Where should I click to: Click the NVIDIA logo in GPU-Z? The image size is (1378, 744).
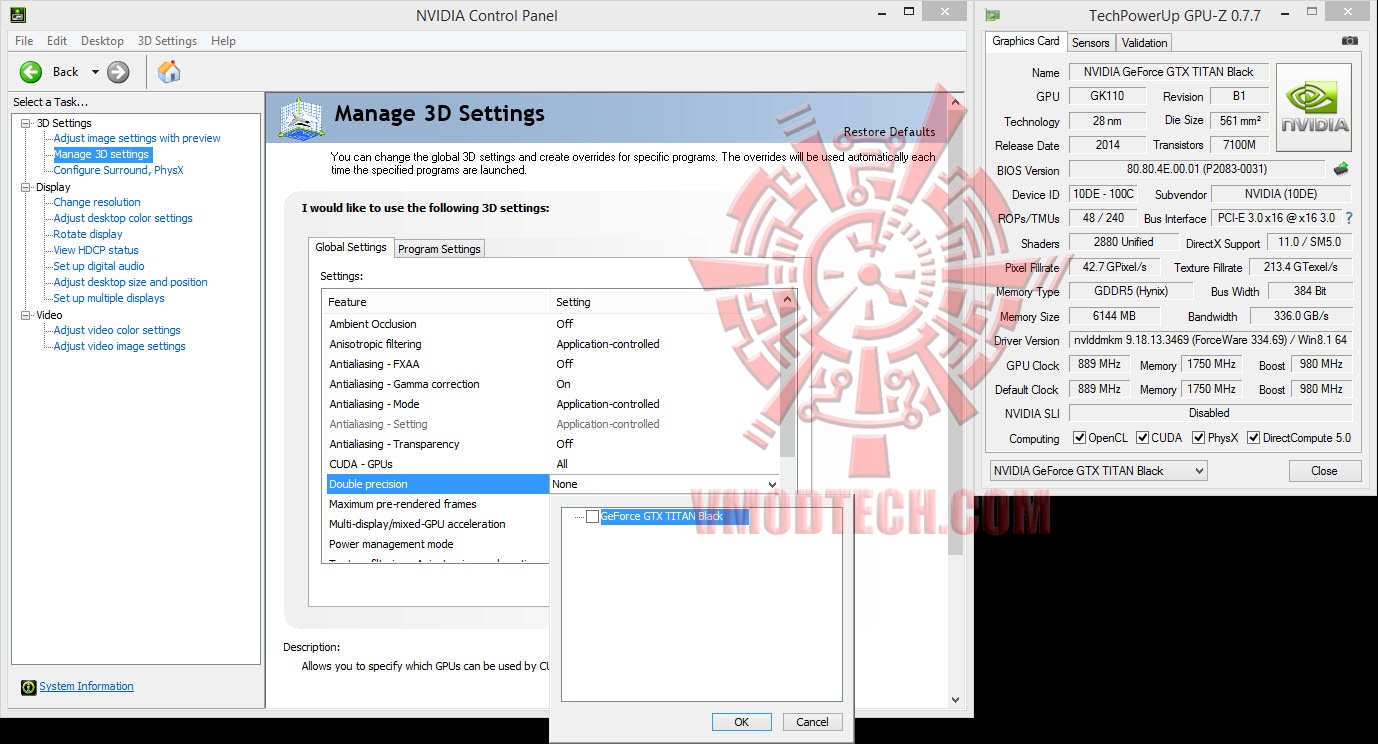pyautogui.click(x=1315, y=107)
